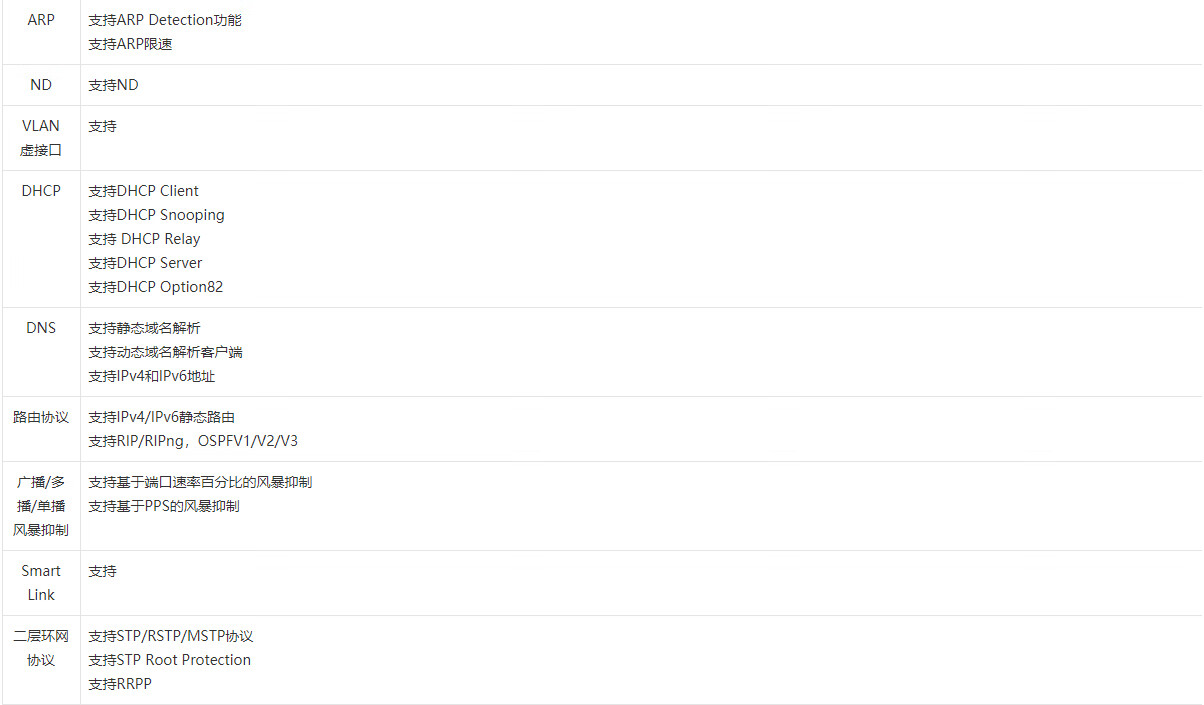The image size is (1204, 705).
Task: Click the 支持基于PPS的风暴抑制 line
Action: [164, 506]
